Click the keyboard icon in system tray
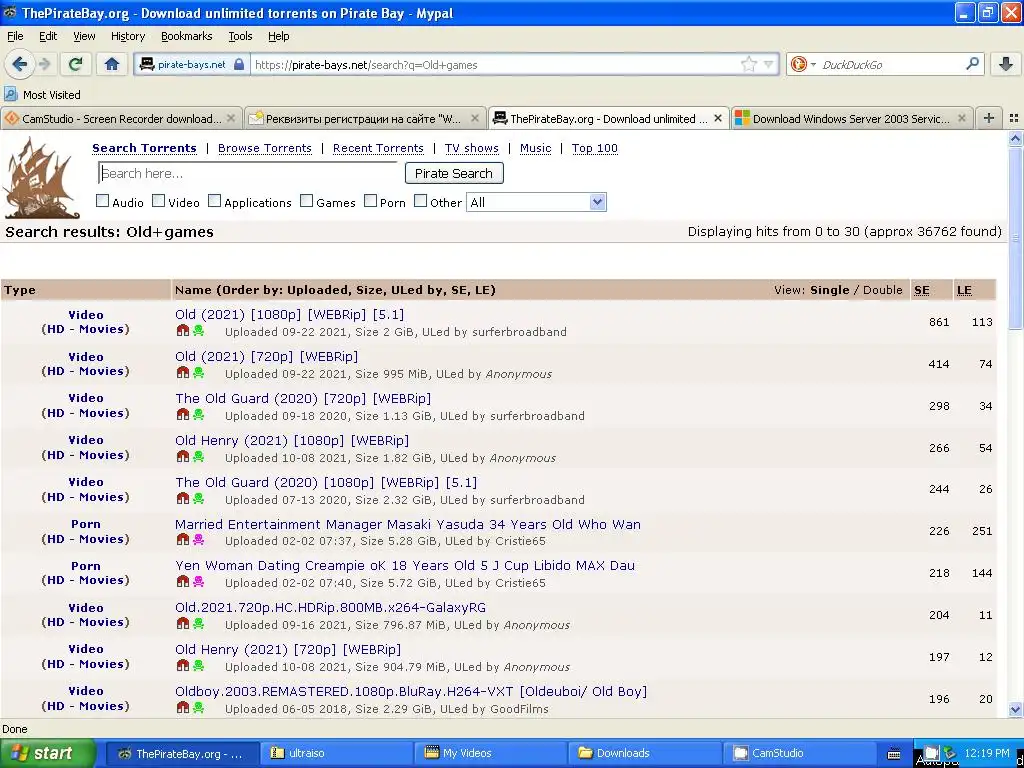1024x768 pixels. pyautogui.click(x=894, y=754)
